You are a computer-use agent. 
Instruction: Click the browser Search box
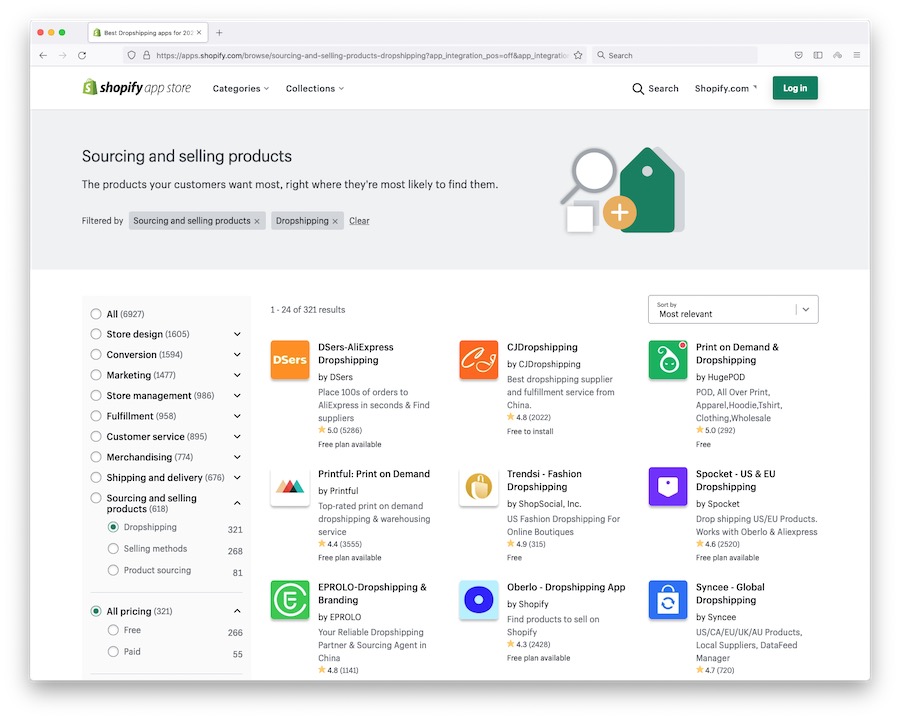point(674,55)
